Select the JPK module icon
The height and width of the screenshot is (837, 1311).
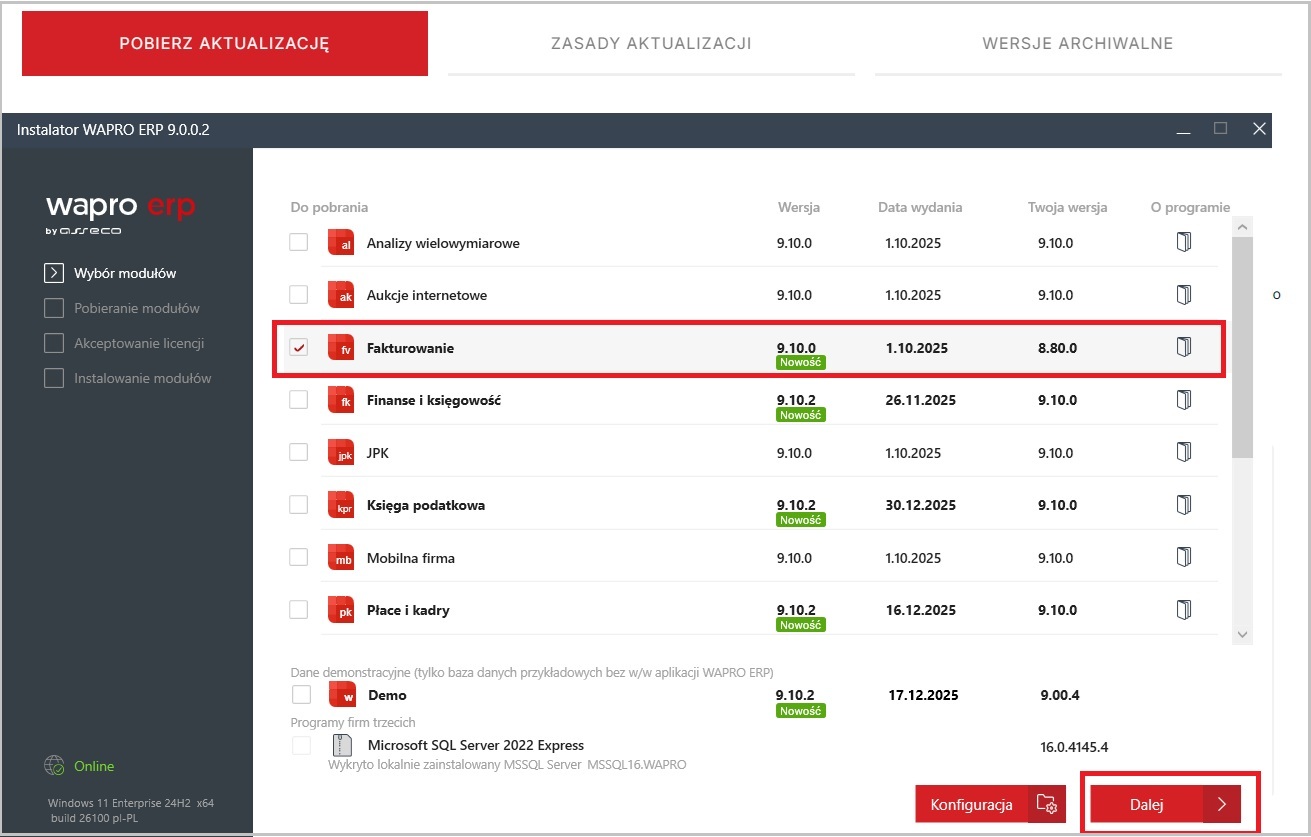pyautogui.click(x=341, y=452)
